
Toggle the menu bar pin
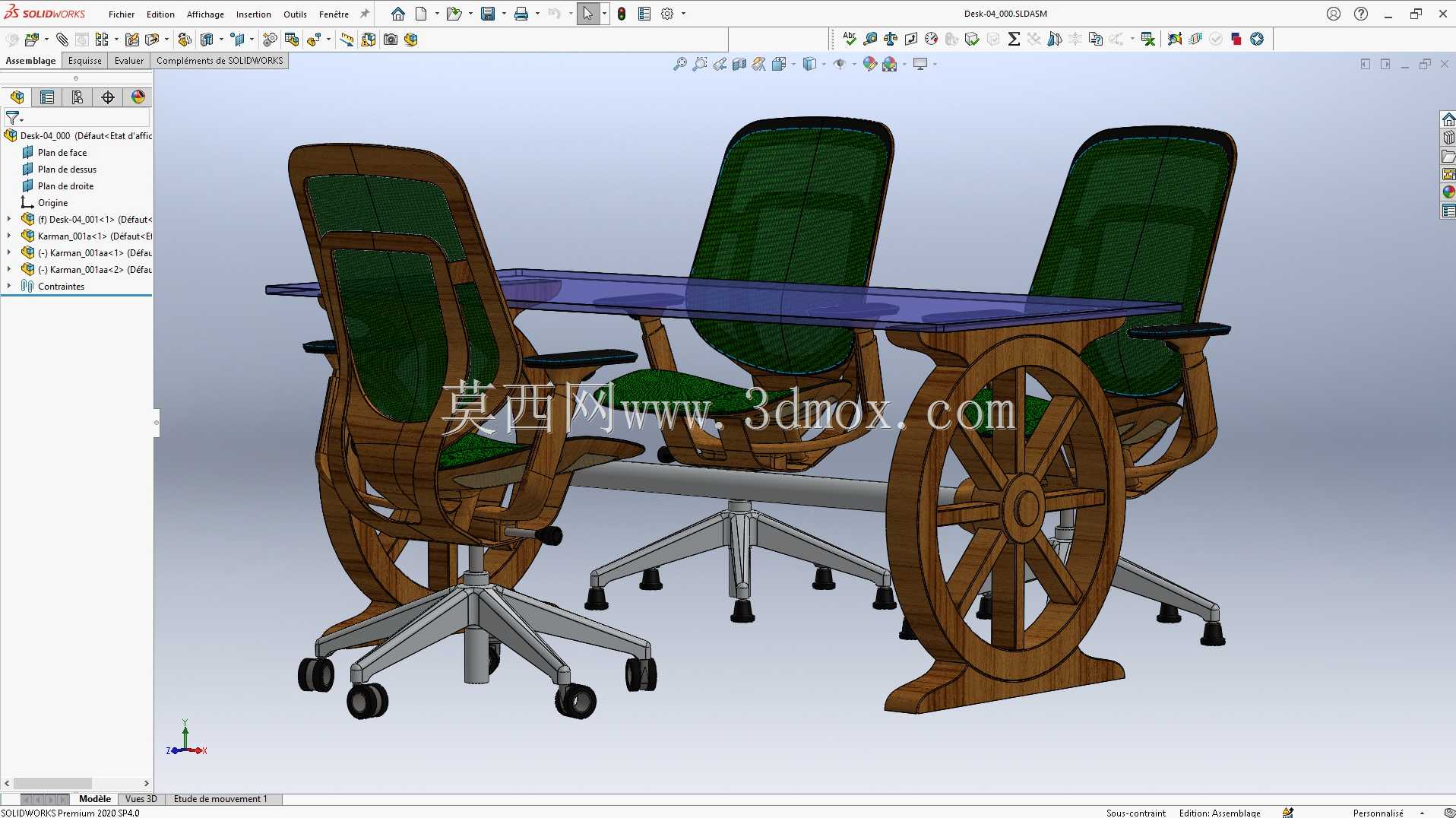click(365, 14)
